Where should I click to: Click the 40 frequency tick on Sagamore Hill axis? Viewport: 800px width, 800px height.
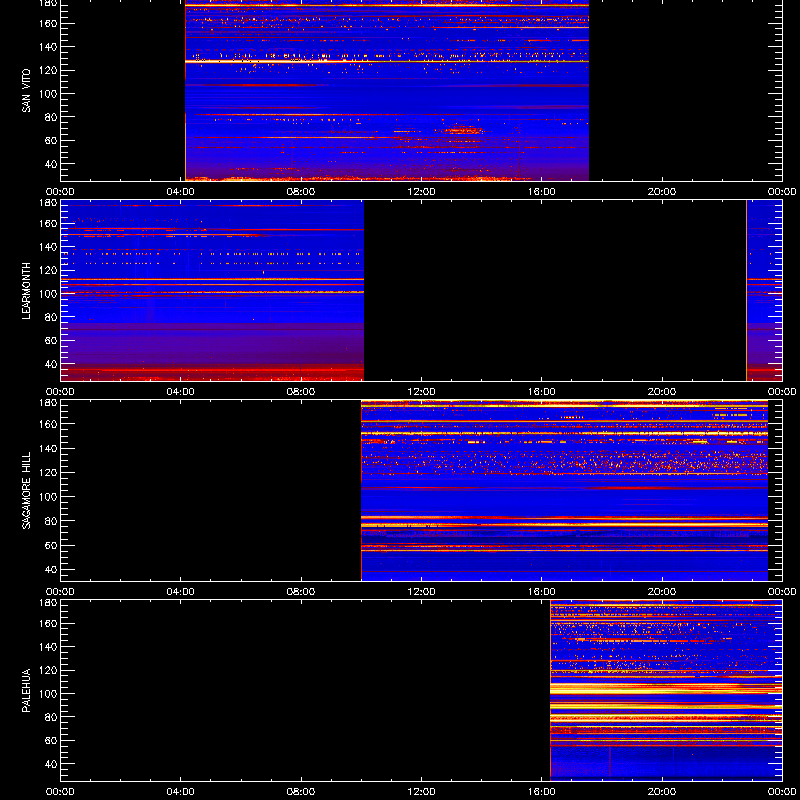[51, 569]
